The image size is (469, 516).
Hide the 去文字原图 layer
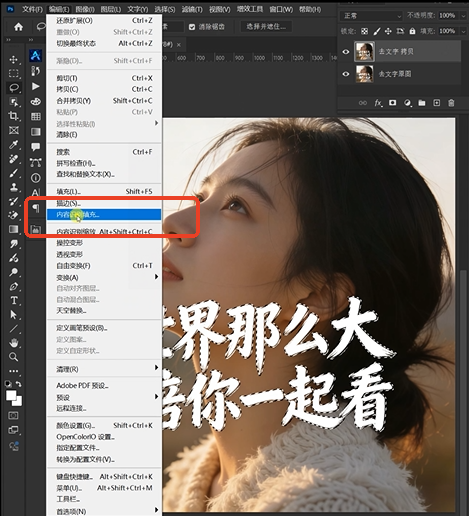pos(346,74)
